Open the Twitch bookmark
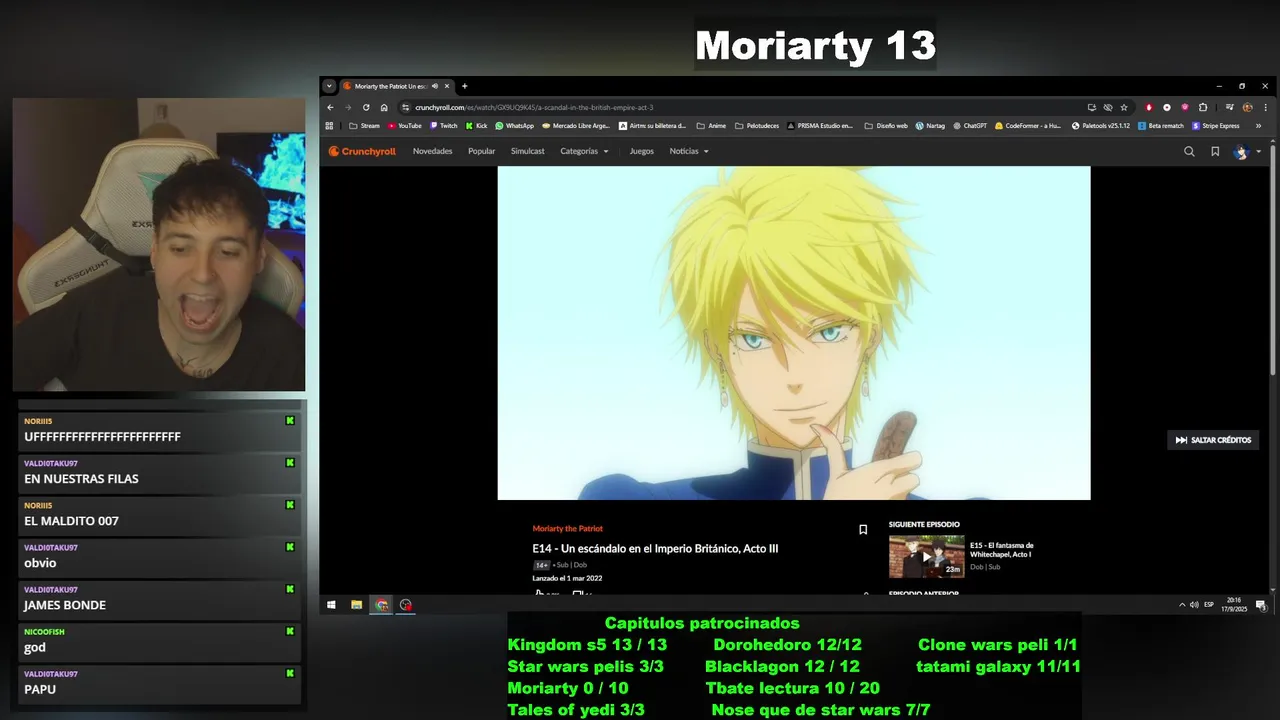This screenshot has height=720, width=1280. pyautogui.click(x=443, y=126)
